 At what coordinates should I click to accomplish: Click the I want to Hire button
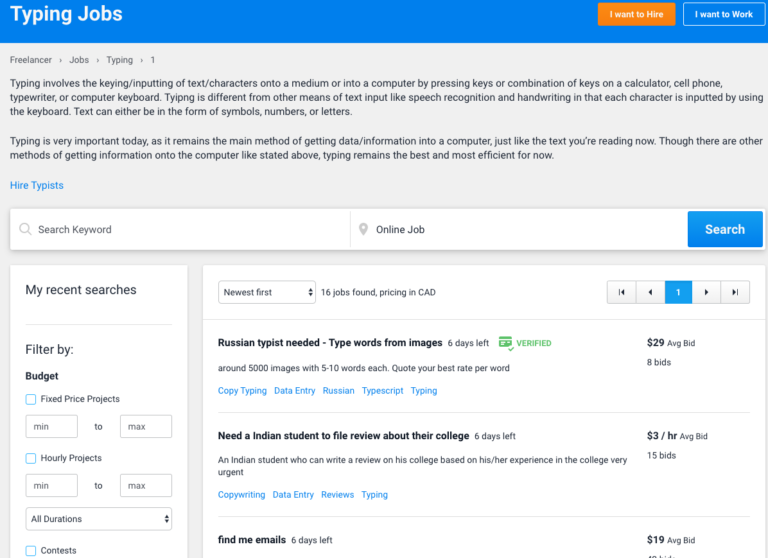(x=636, y=15)
